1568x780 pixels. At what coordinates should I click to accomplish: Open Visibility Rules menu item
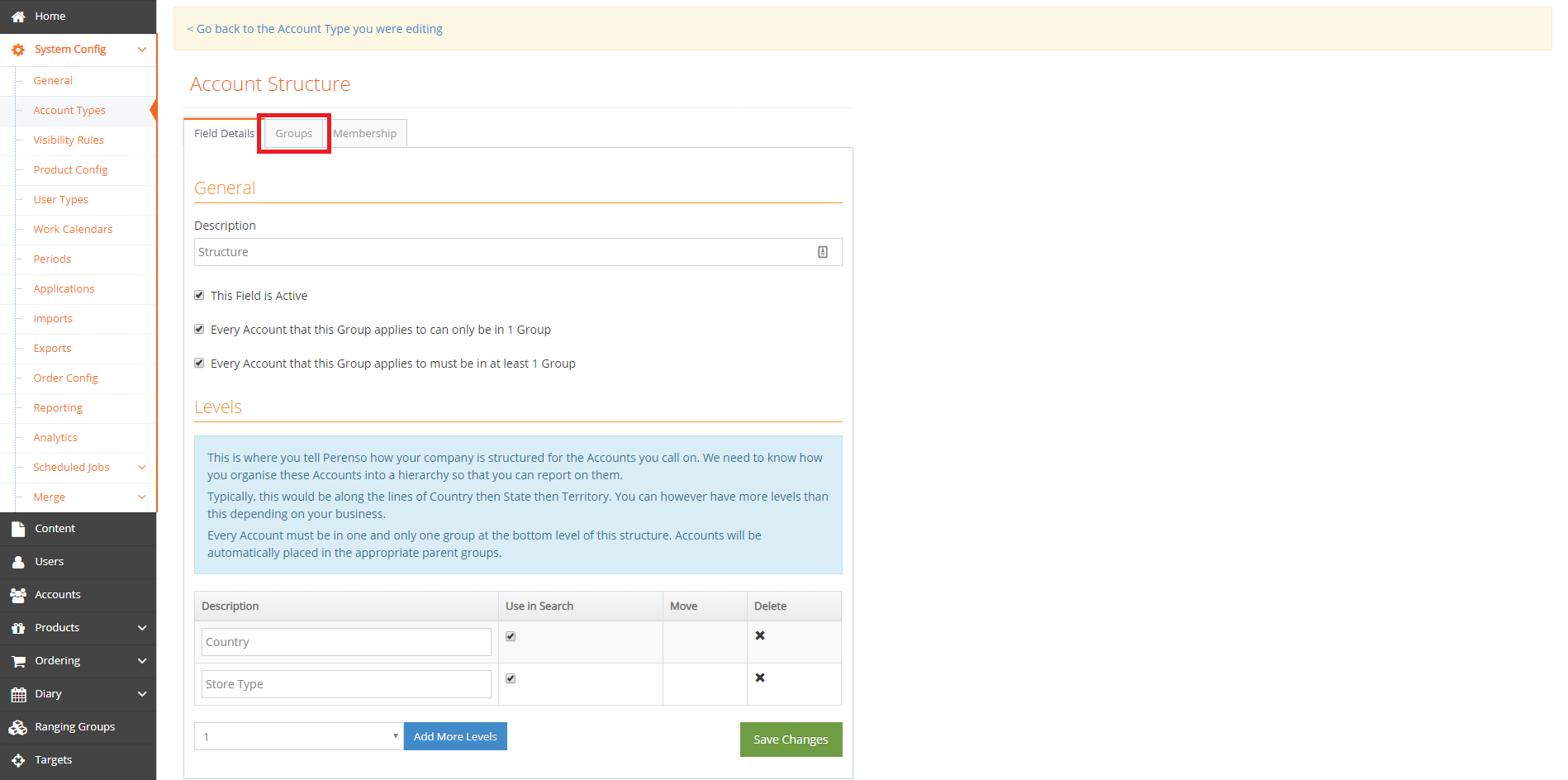[x=69, y=140]
